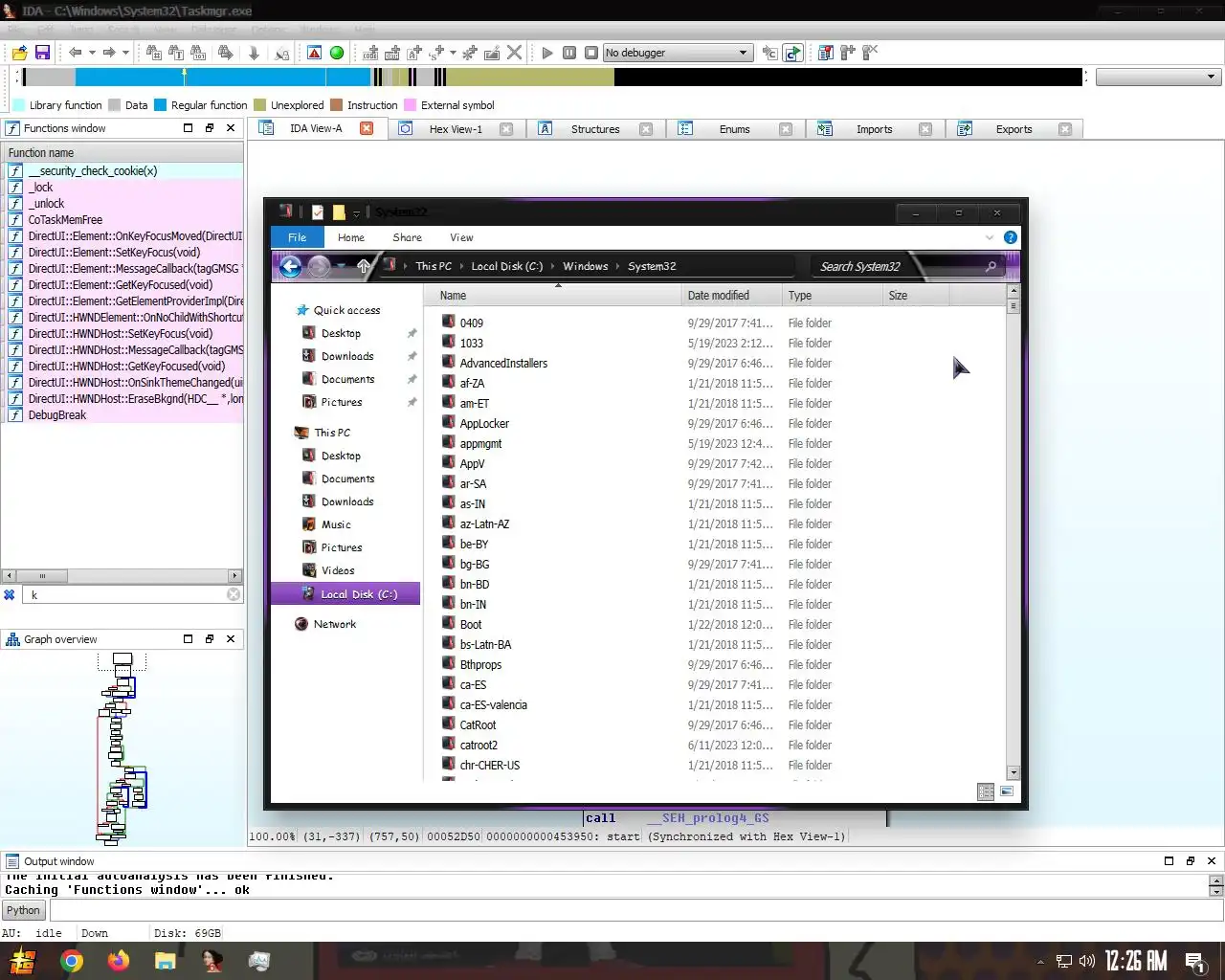This screenshot has width=1225, height=980.
Task: Click the first binoculars search icon
Action: coord(153,53)
